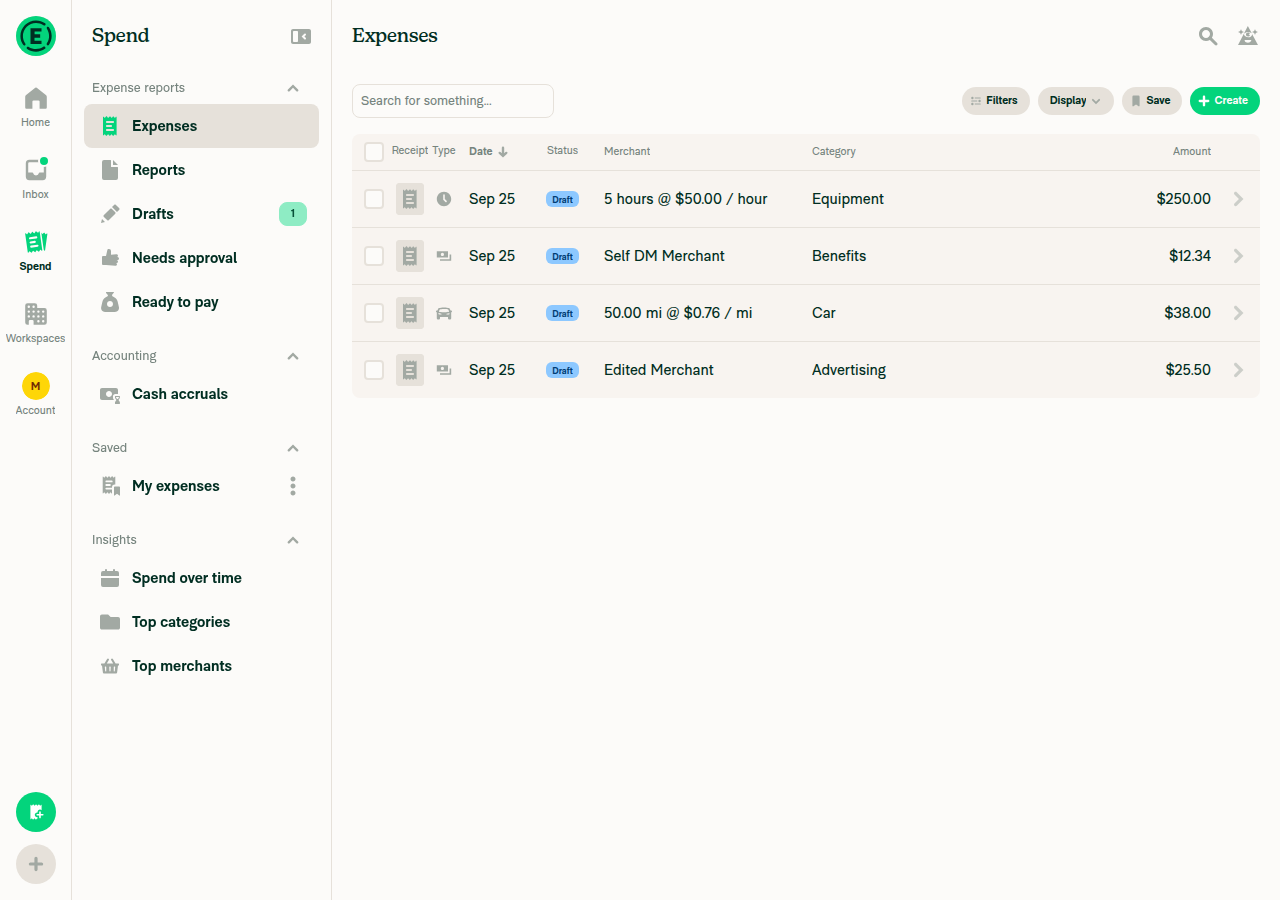Screen dimensions: 1280x900
Task: Click the Status column header
Action: (562, 151)
